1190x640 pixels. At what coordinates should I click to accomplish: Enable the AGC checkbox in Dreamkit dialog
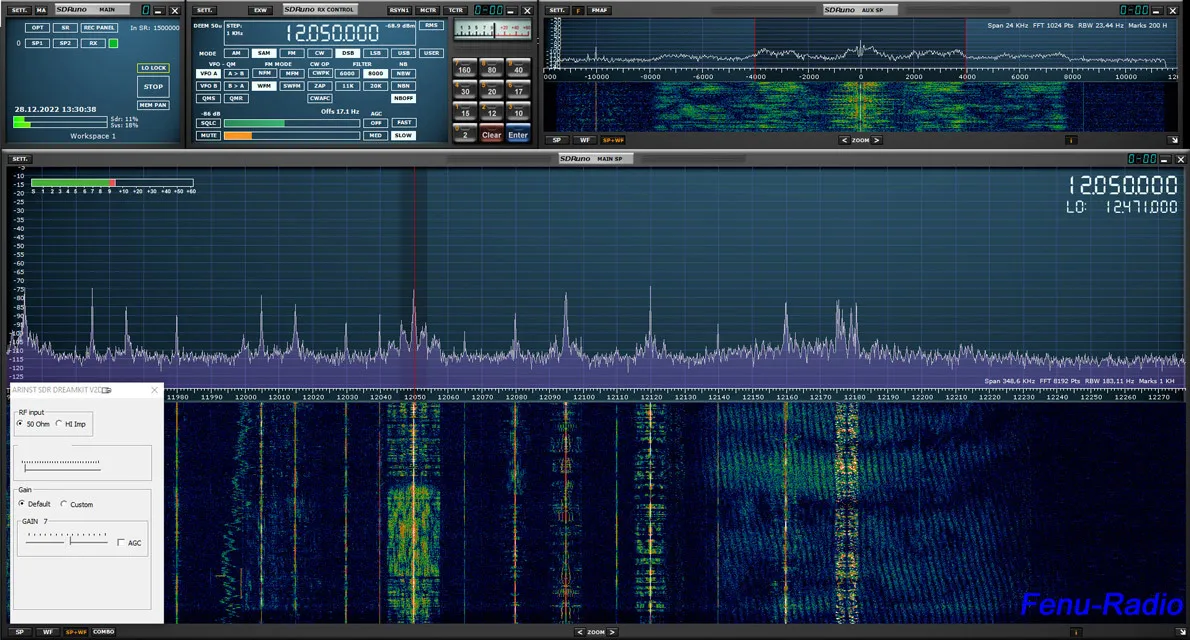[x=121, y=543]
